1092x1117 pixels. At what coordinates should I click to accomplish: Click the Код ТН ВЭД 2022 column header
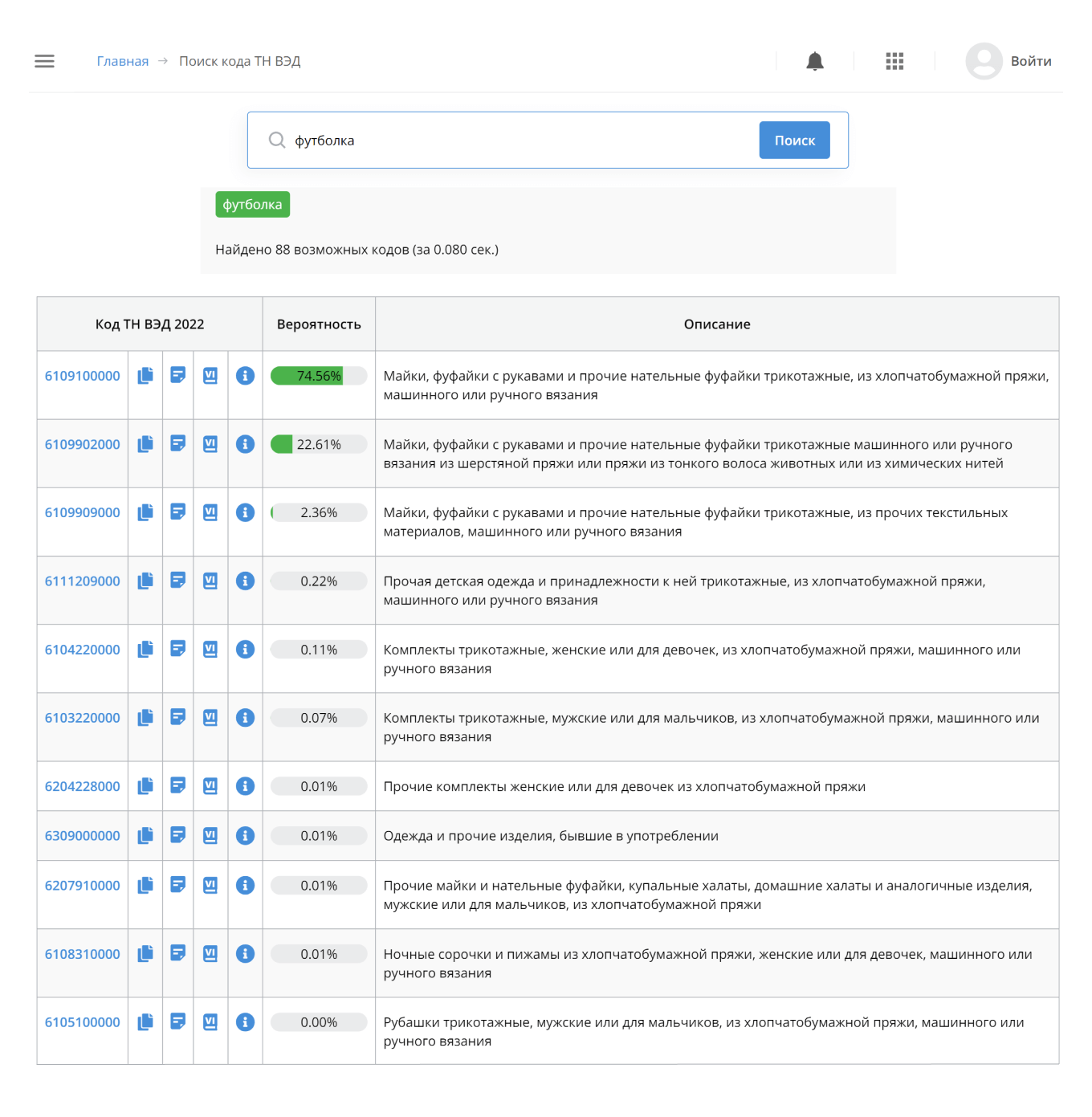coord(150,324)
